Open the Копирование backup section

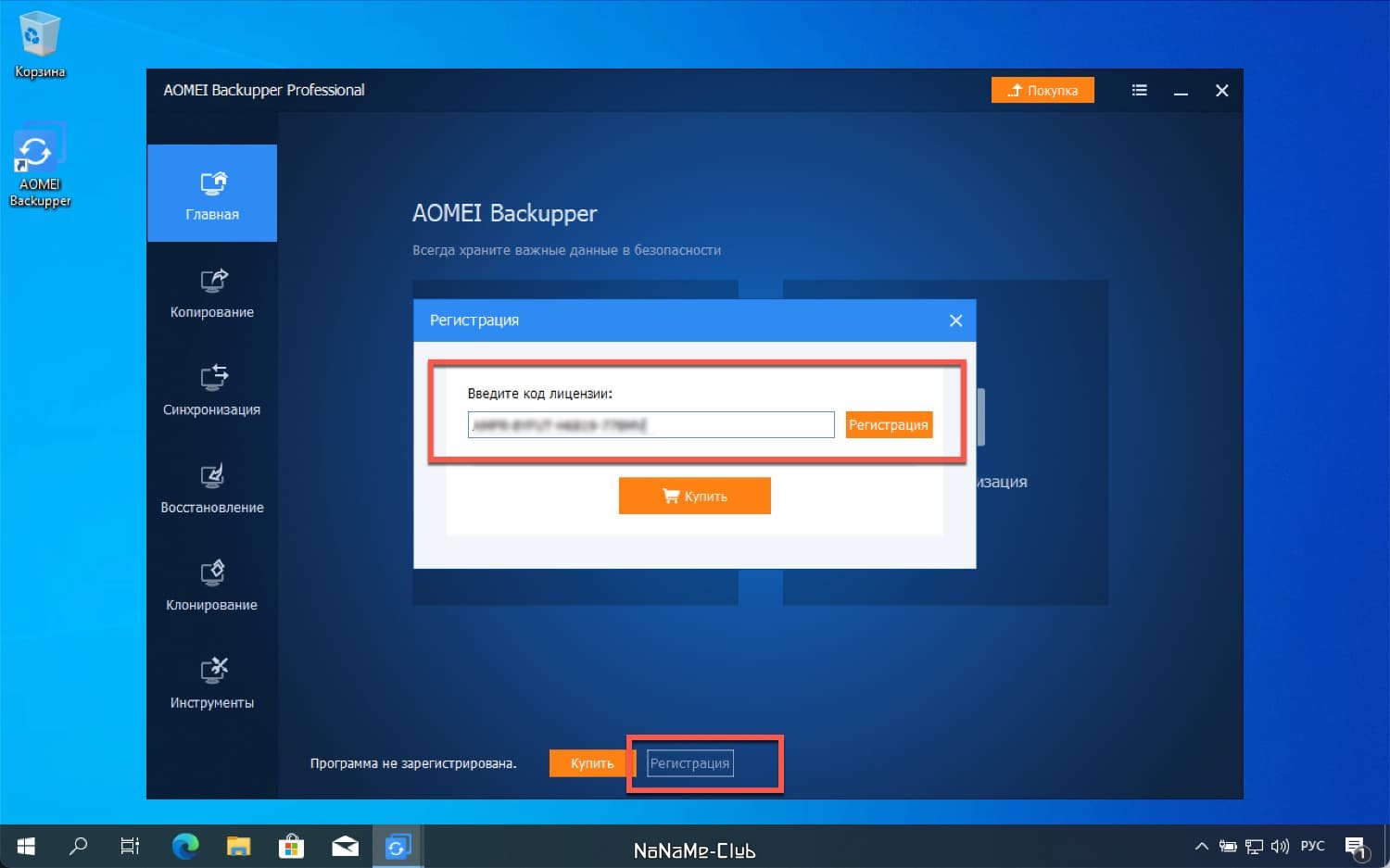coord(212,292)
